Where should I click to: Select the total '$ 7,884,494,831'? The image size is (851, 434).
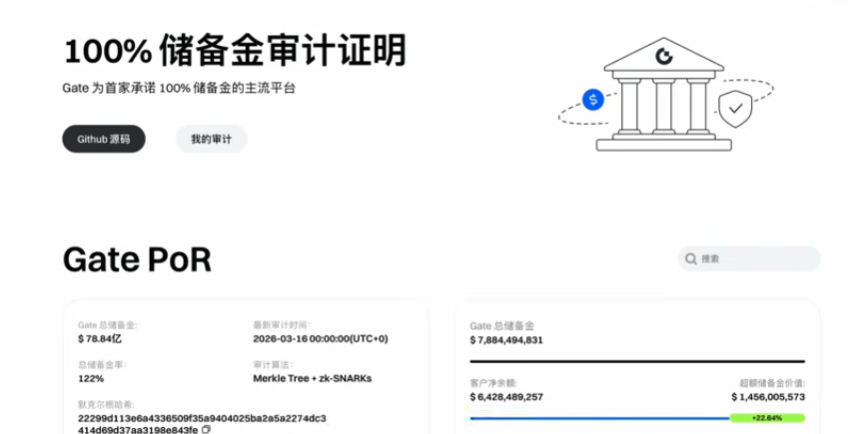click(x=506, y=340)
